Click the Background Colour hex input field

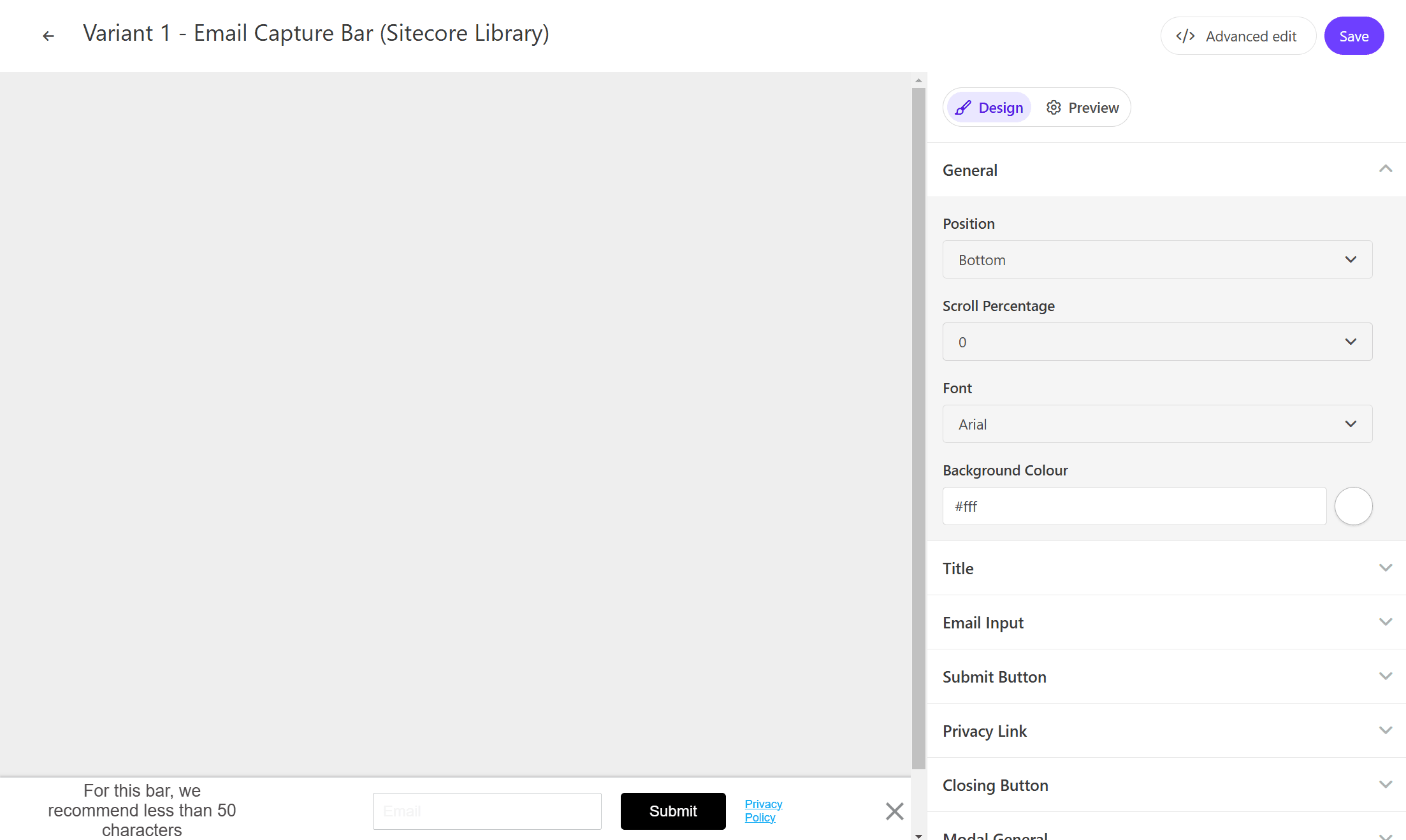[1134, 506]
